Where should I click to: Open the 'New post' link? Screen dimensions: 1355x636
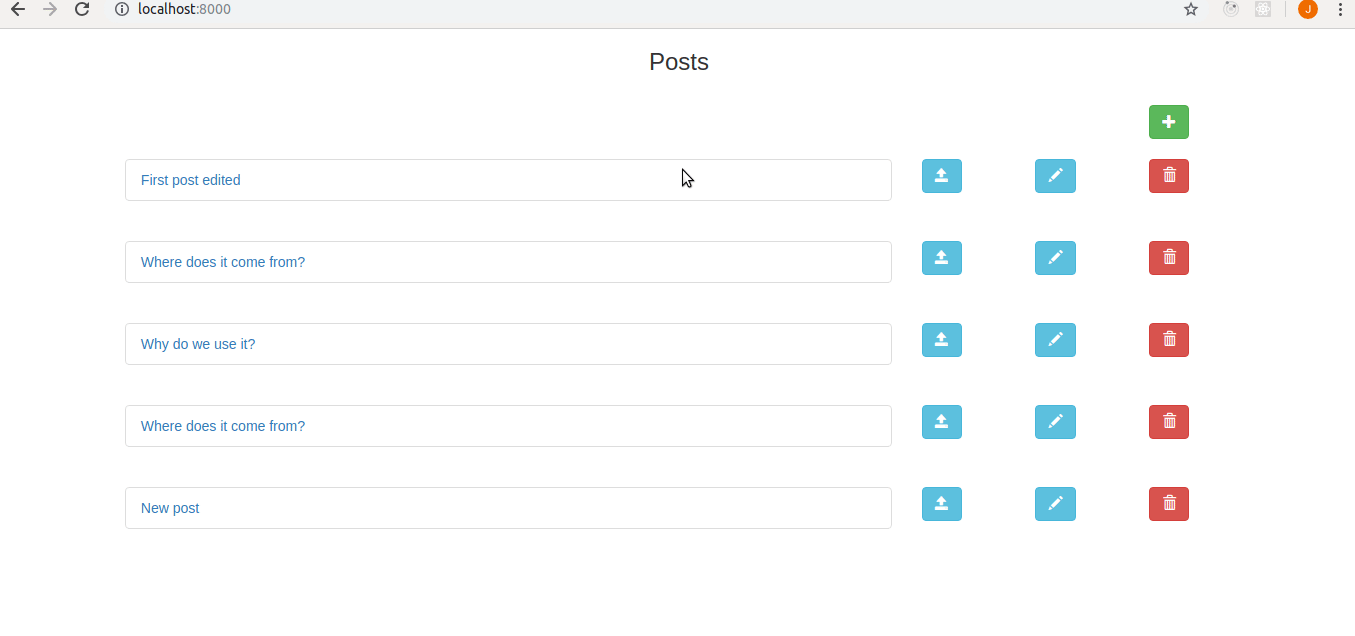[x=170, y=508]
